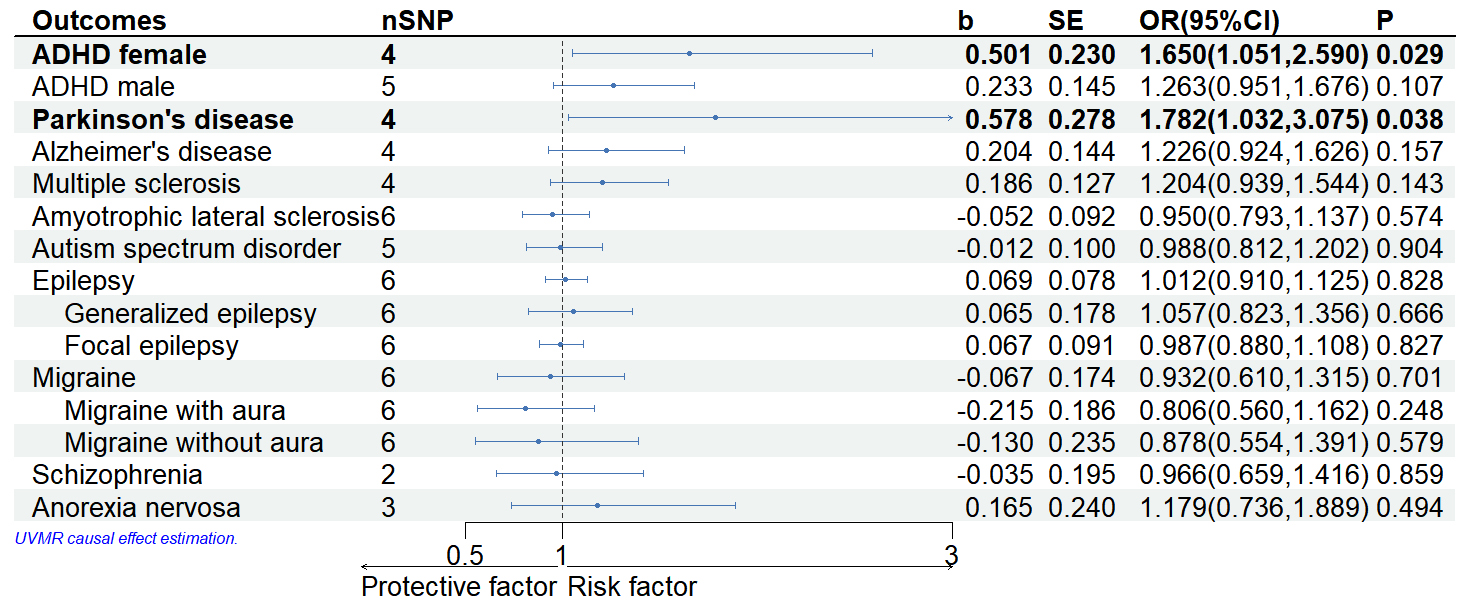This screenshot has height=607, width=1464.
Task: Click the Parkinson's disease point estimate dot
Action: coord(715,118)
